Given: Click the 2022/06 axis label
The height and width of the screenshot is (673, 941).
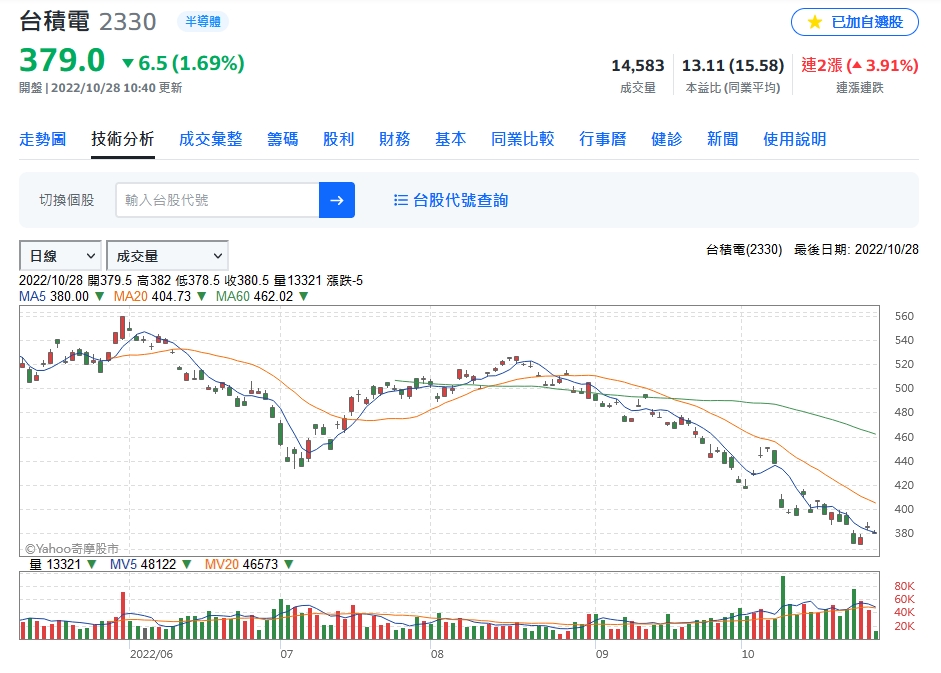Looking at the screenshot, I should coord(151,654).
